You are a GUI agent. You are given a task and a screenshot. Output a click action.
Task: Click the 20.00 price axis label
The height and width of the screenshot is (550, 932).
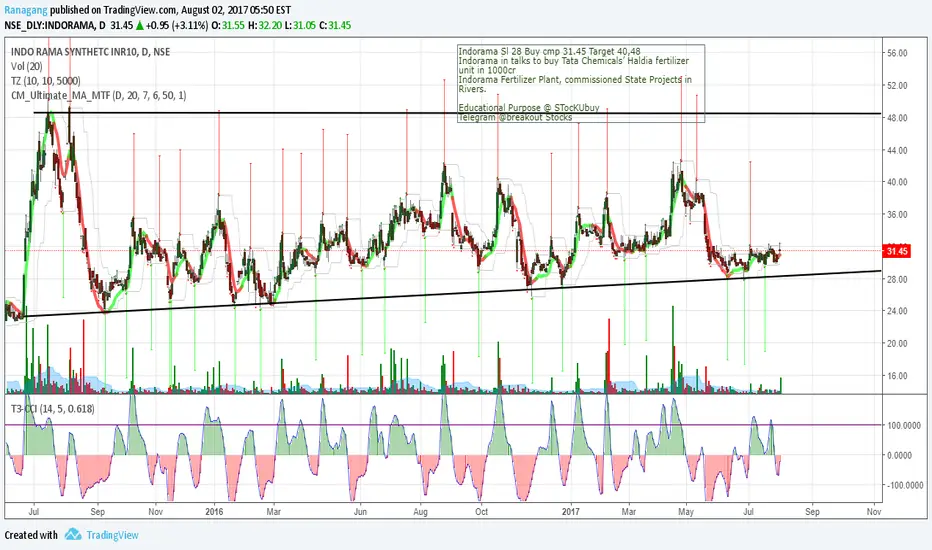(898, 343)
